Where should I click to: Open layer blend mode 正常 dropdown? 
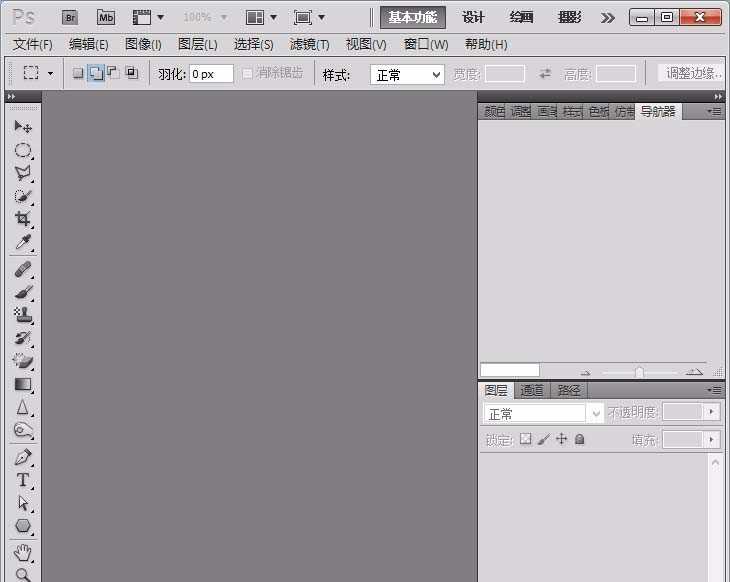click(x=543, y=413)
